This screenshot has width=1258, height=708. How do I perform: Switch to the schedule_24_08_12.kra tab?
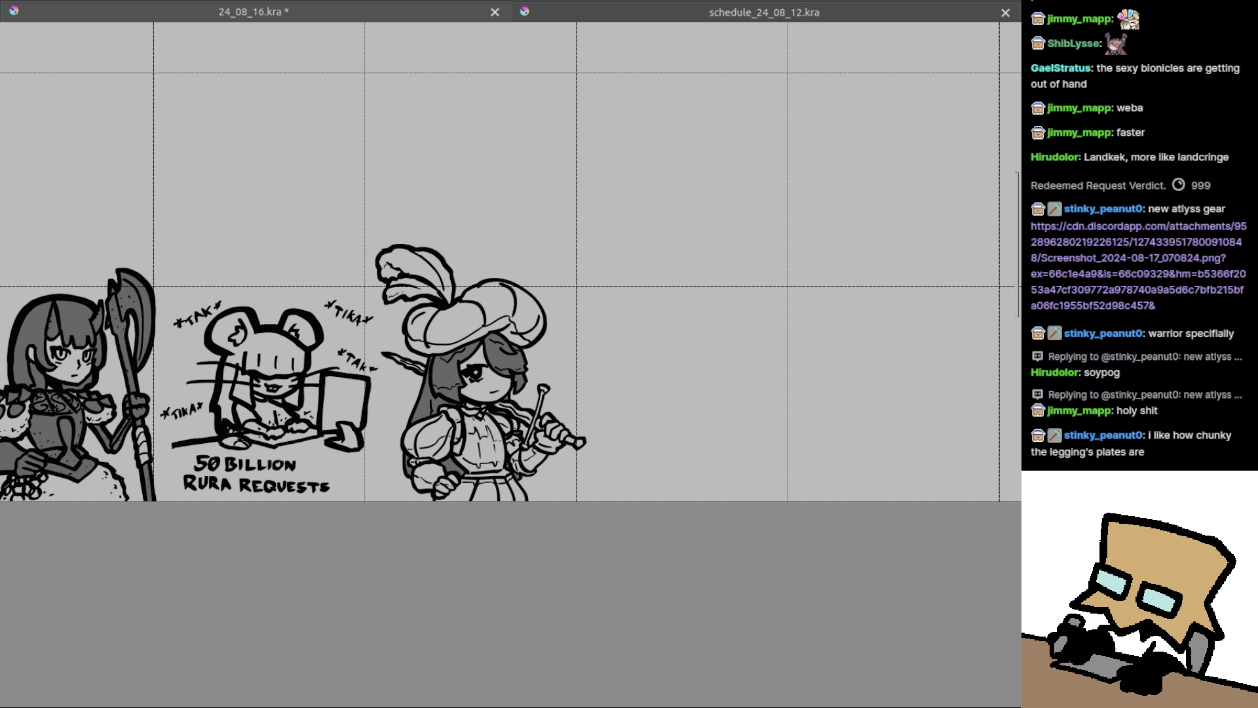point(764,12)
